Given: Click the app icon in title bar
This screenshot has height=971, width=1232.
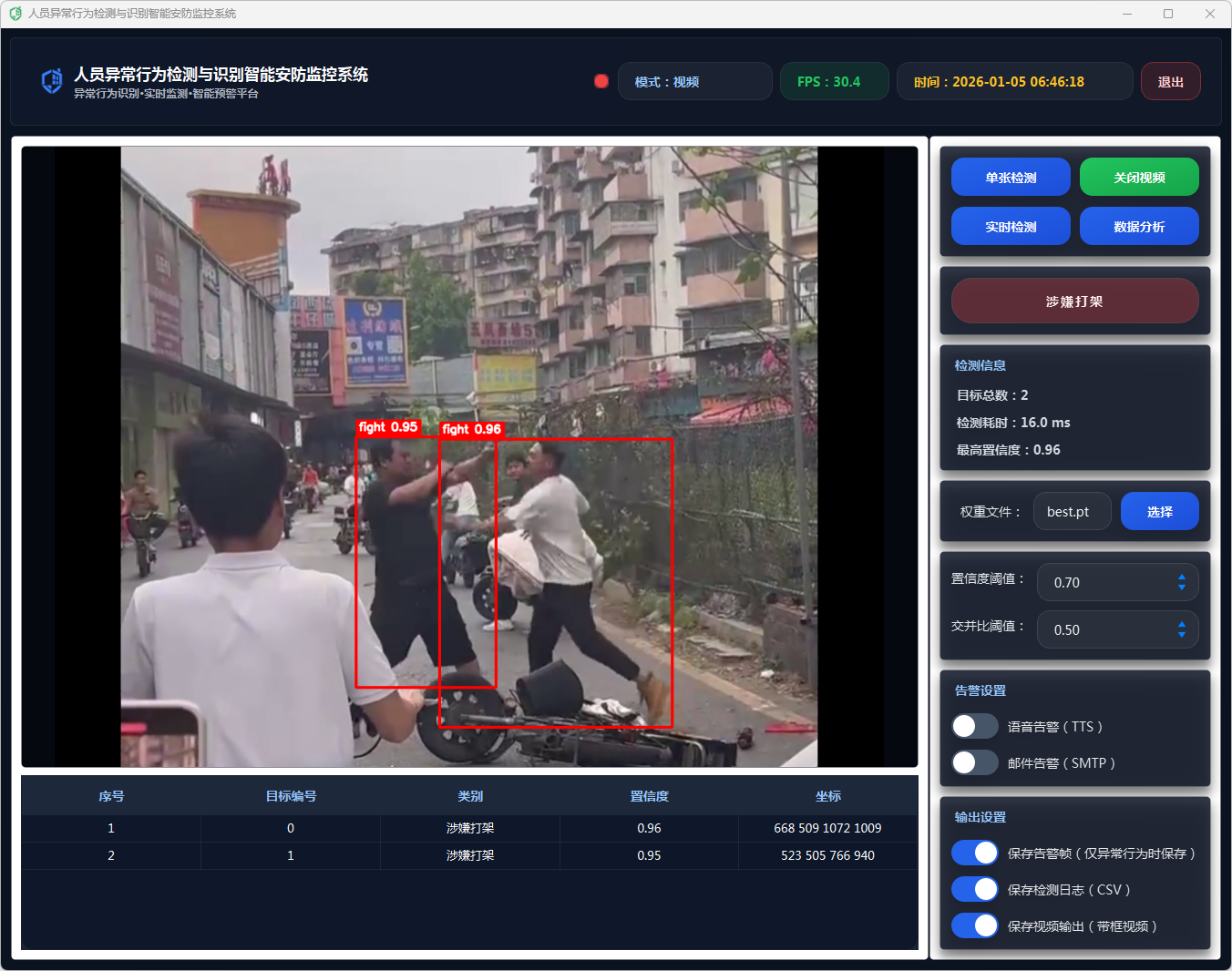Looking at the screenshot, I should (15, 14).
